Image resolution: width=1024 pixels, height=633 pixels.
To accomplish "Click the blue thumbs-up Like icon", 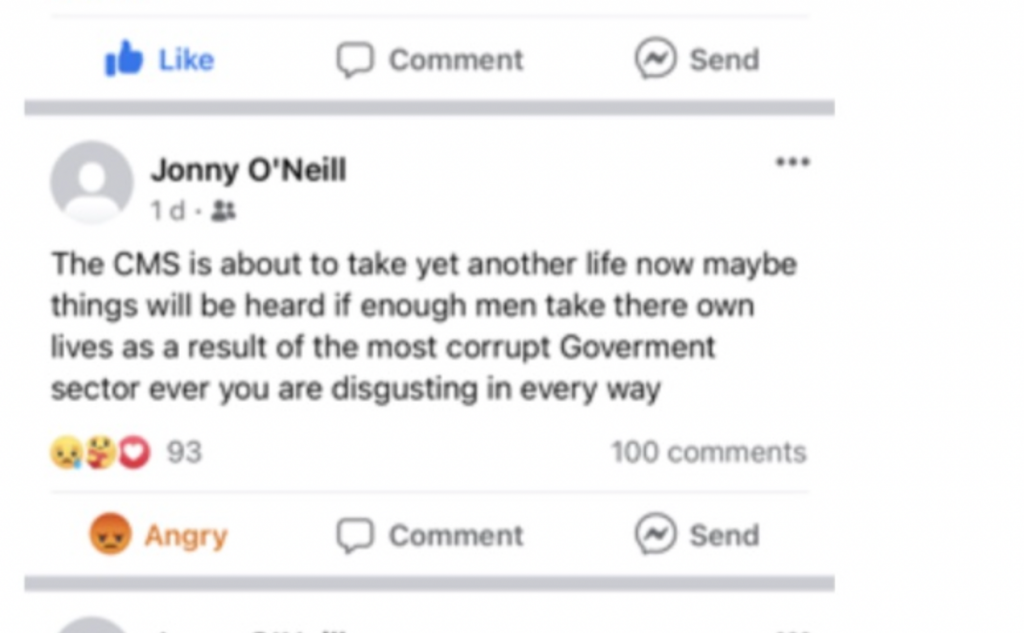I will [124, 60].
